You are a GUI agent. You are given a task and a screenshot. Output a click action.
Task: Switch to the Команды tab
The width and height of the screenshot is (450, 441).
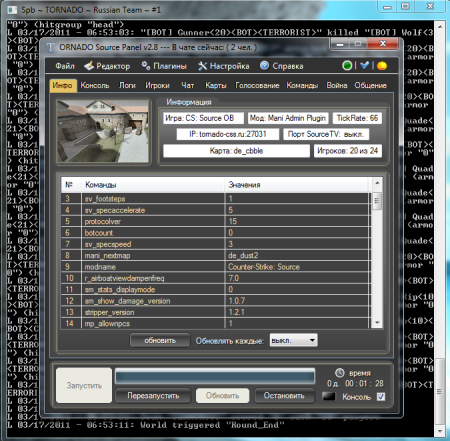coord(302,86)
